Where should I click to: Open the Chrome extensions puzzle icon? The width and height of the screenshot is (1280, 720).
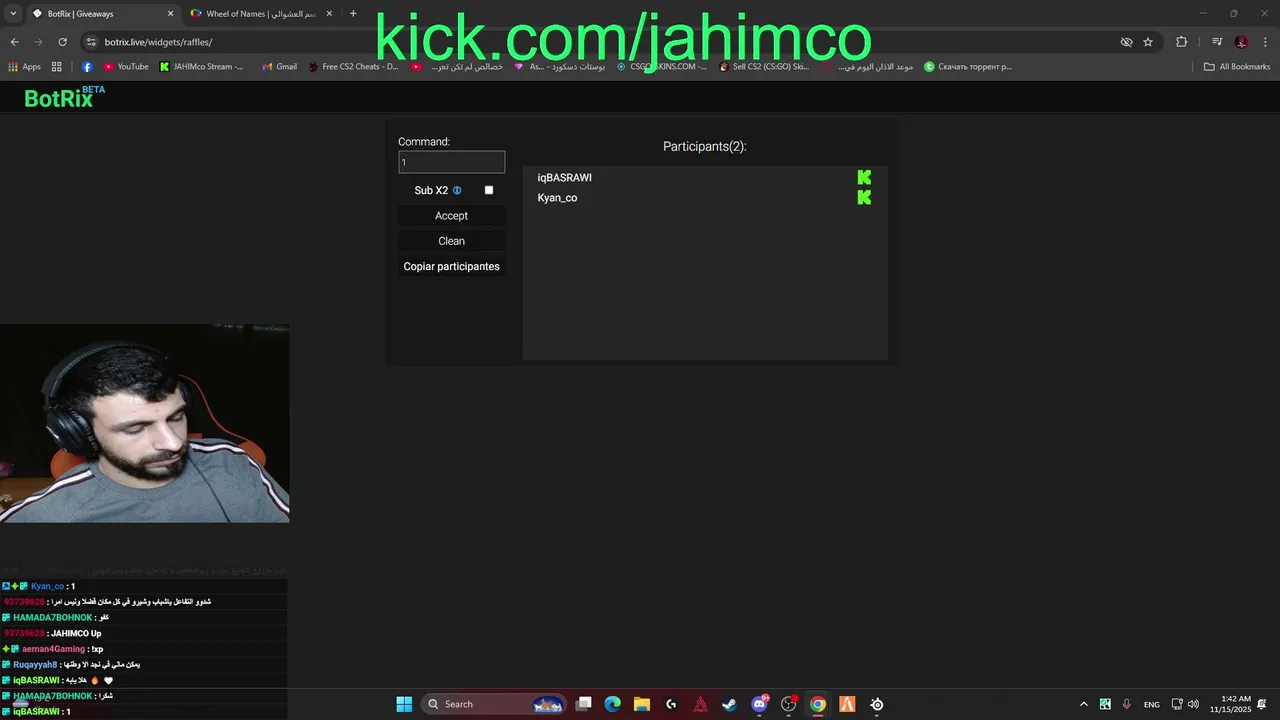[x=1182, y=42]
